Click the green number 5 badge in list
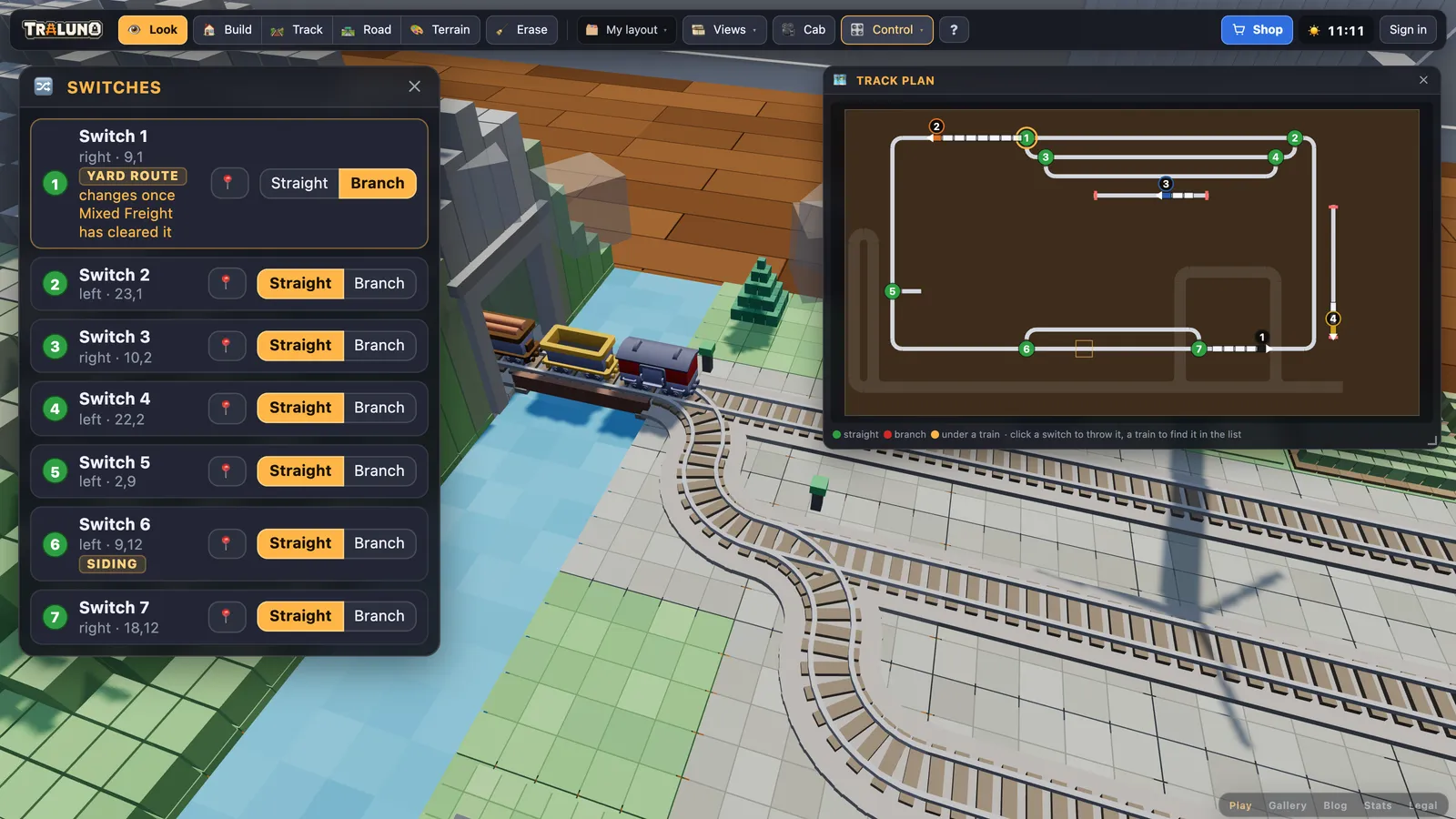This screenshot has width=1456, height=819. point(56,471)
